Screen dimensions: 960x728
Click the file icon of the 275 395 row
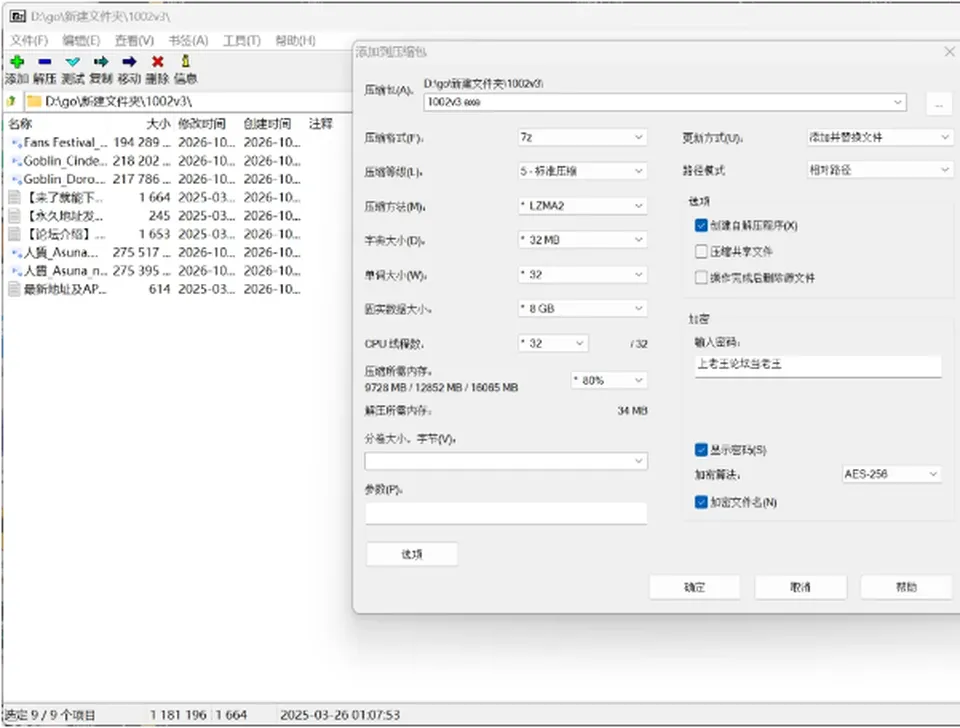(17, 271)
